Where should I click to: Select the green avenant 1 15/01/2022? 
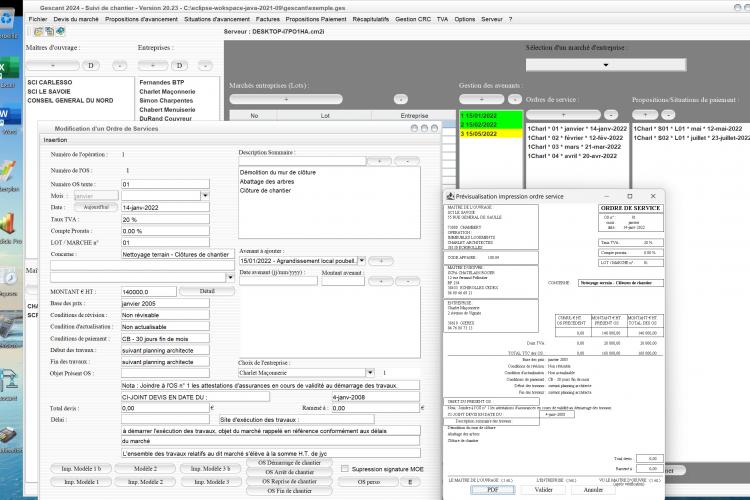coord(491,116)
